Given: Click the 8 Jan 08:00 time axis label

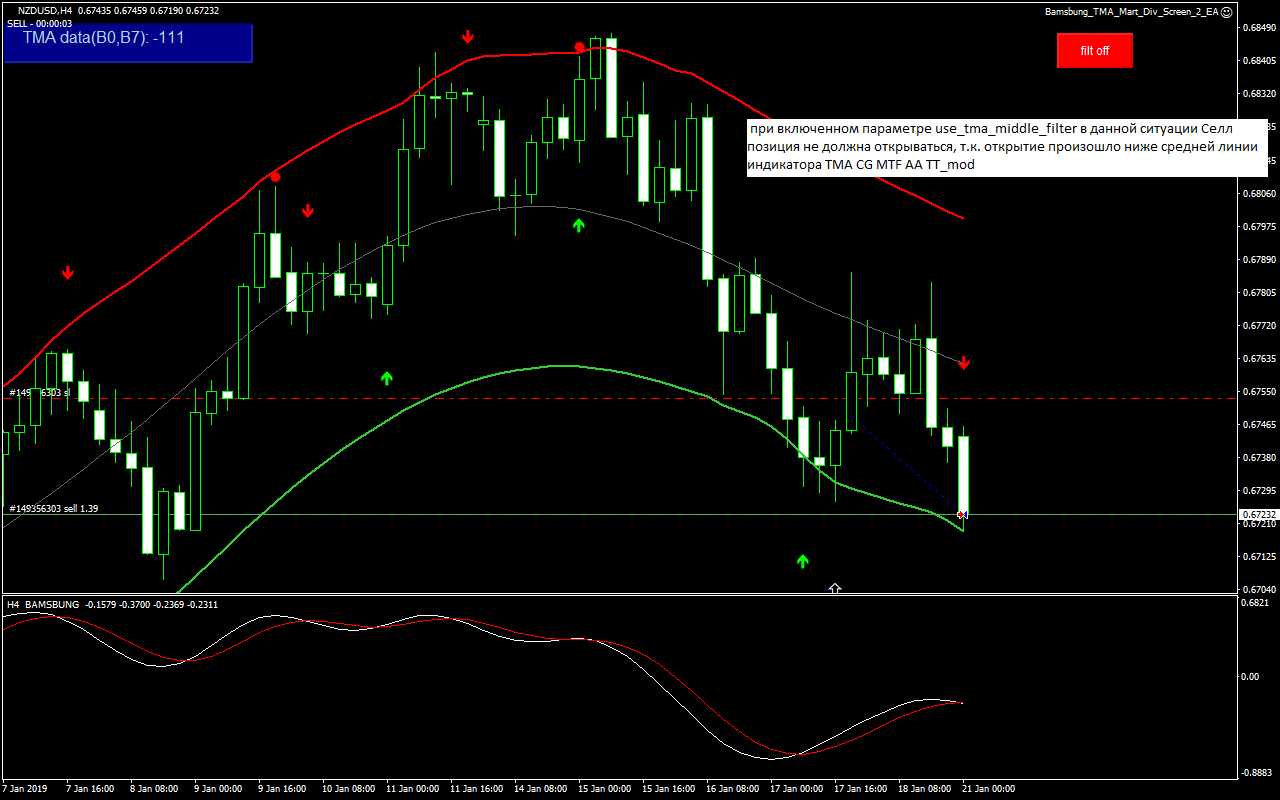Looking at the screenshot, I should (153, 789).
